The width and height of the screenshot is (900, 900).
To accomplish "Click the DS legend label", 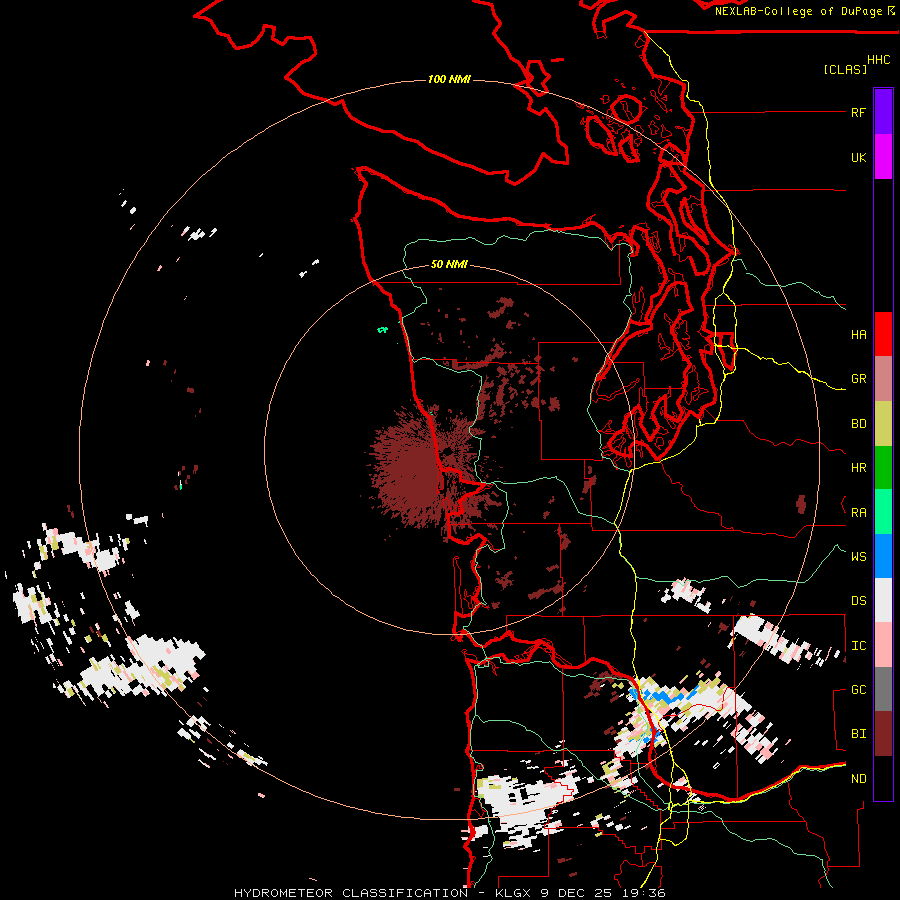I will [858, 601].
